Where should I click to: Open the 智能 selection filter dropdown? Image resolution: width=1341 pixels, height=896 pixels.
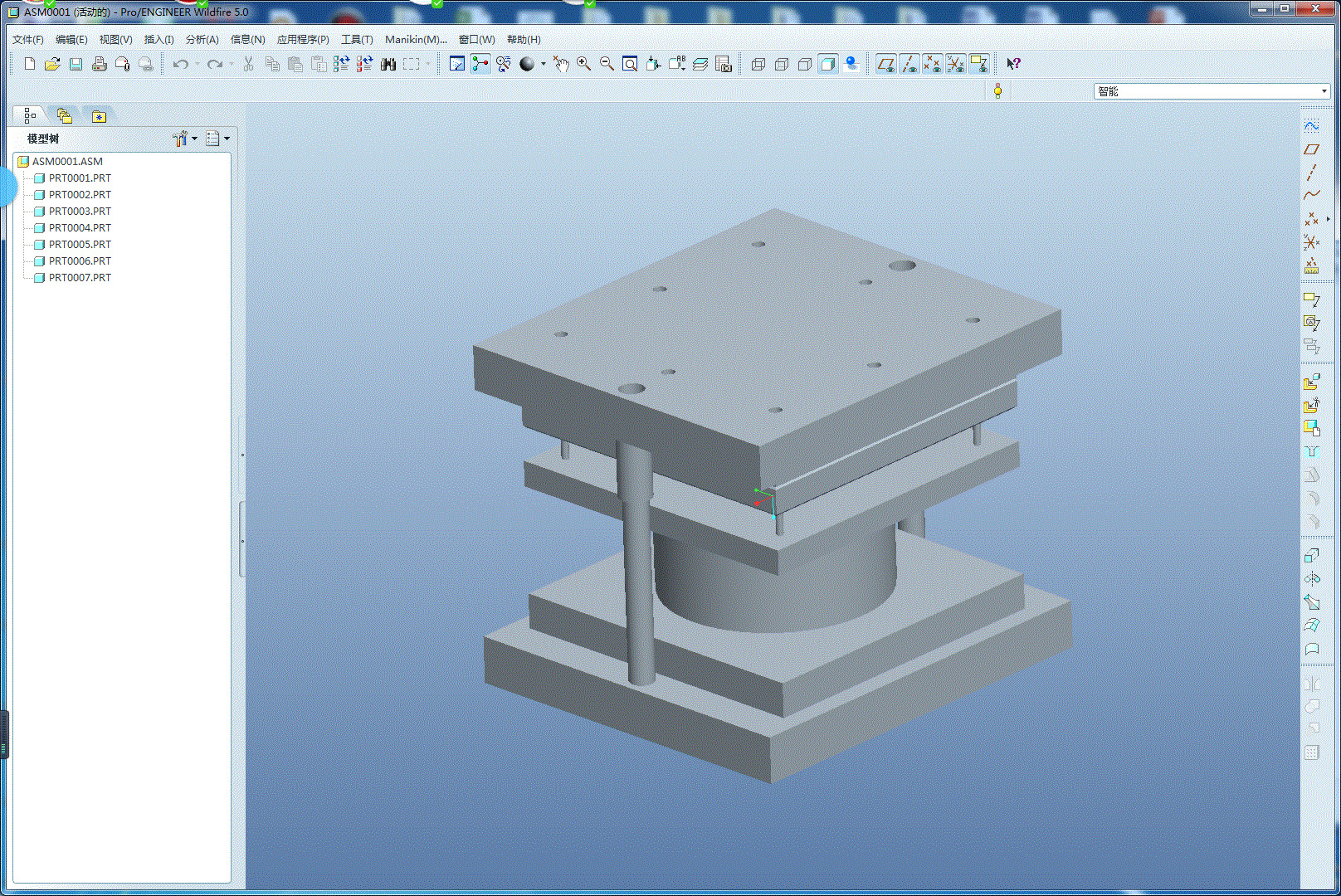[x=1324, y=91]
